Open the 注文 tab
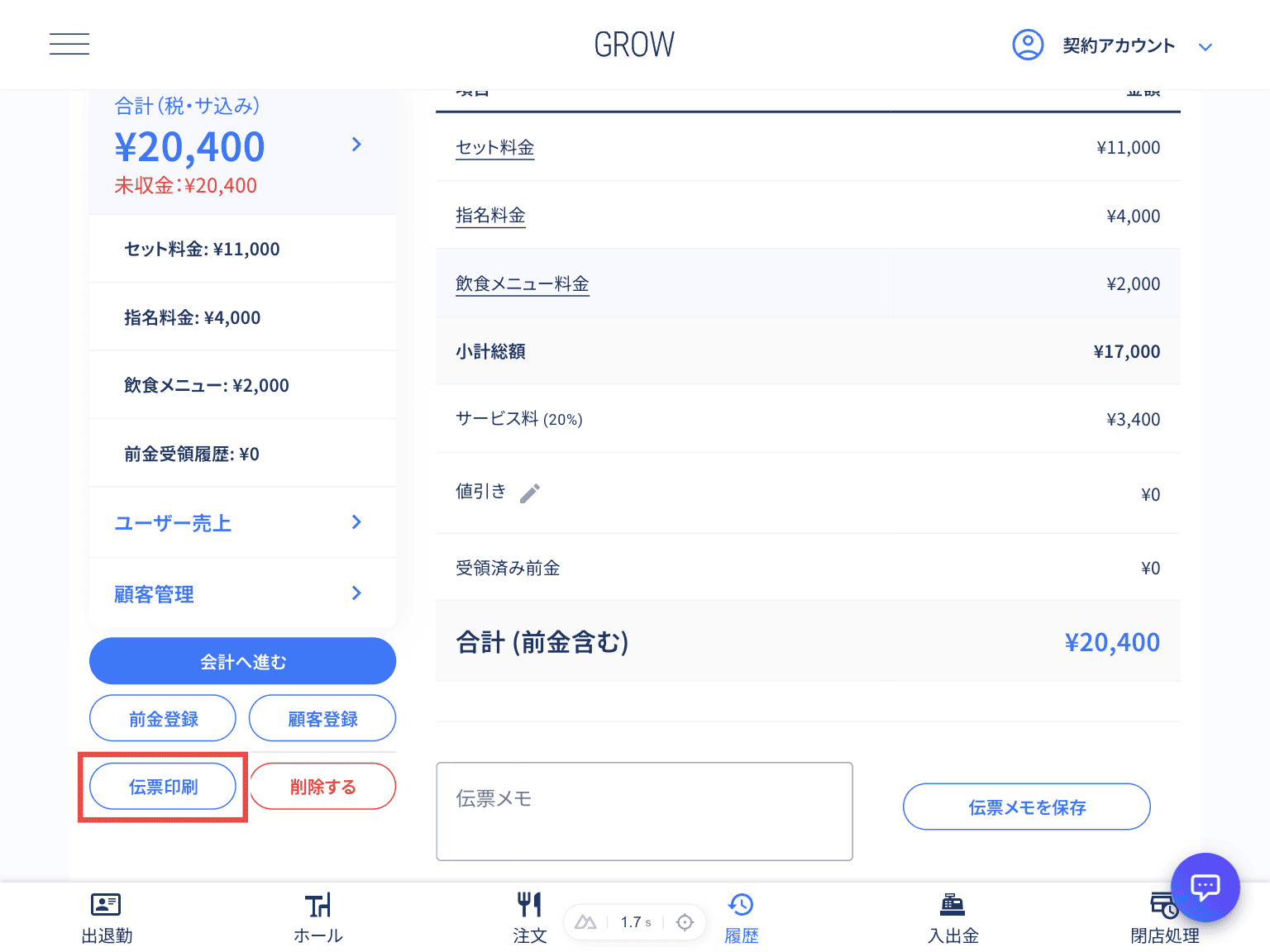This screenshot has width=1270, height=952. [529, 917]
